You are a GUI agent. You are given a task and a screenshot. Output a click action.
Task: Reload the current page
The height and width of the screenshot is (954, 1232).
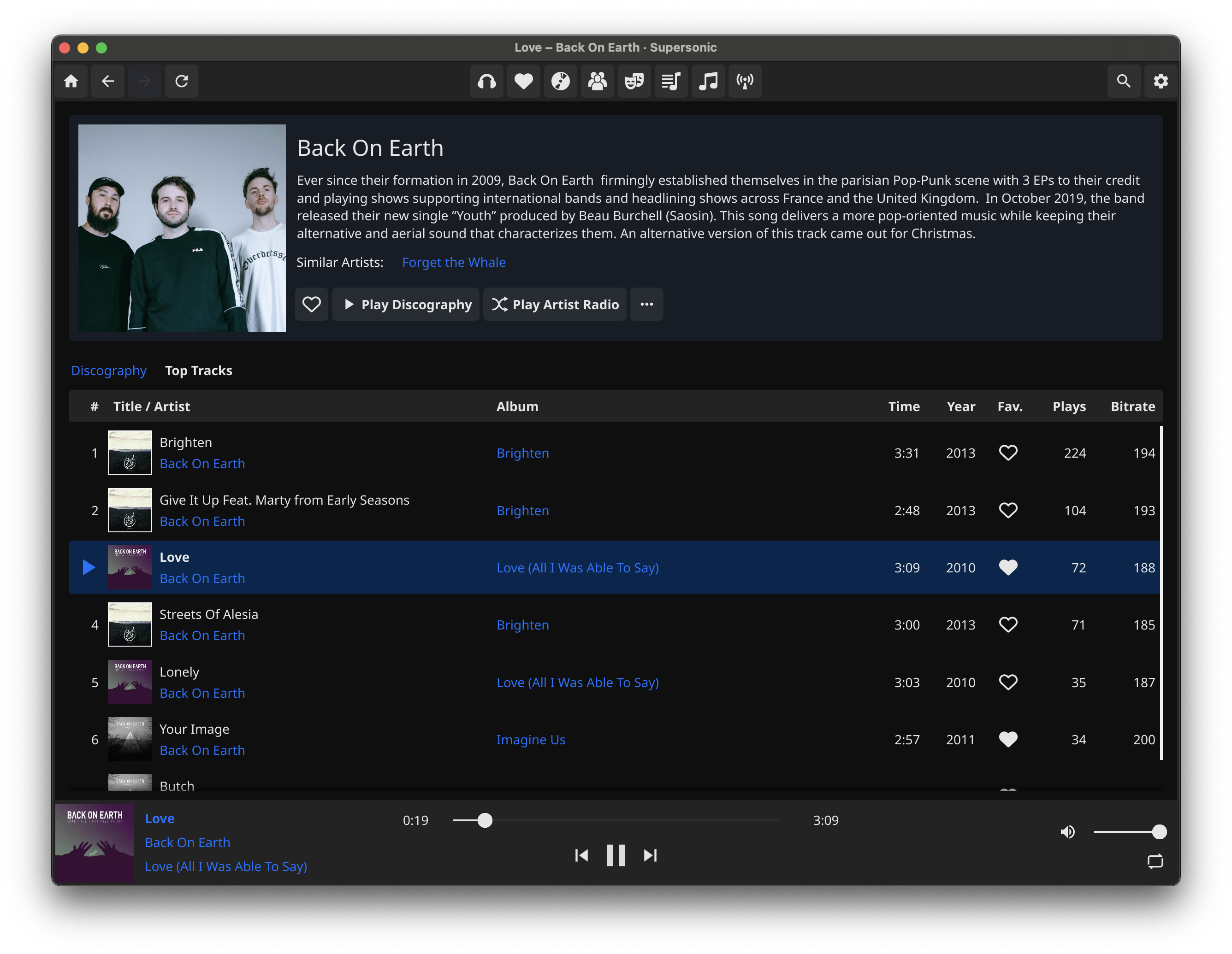[x=182, y=81]
